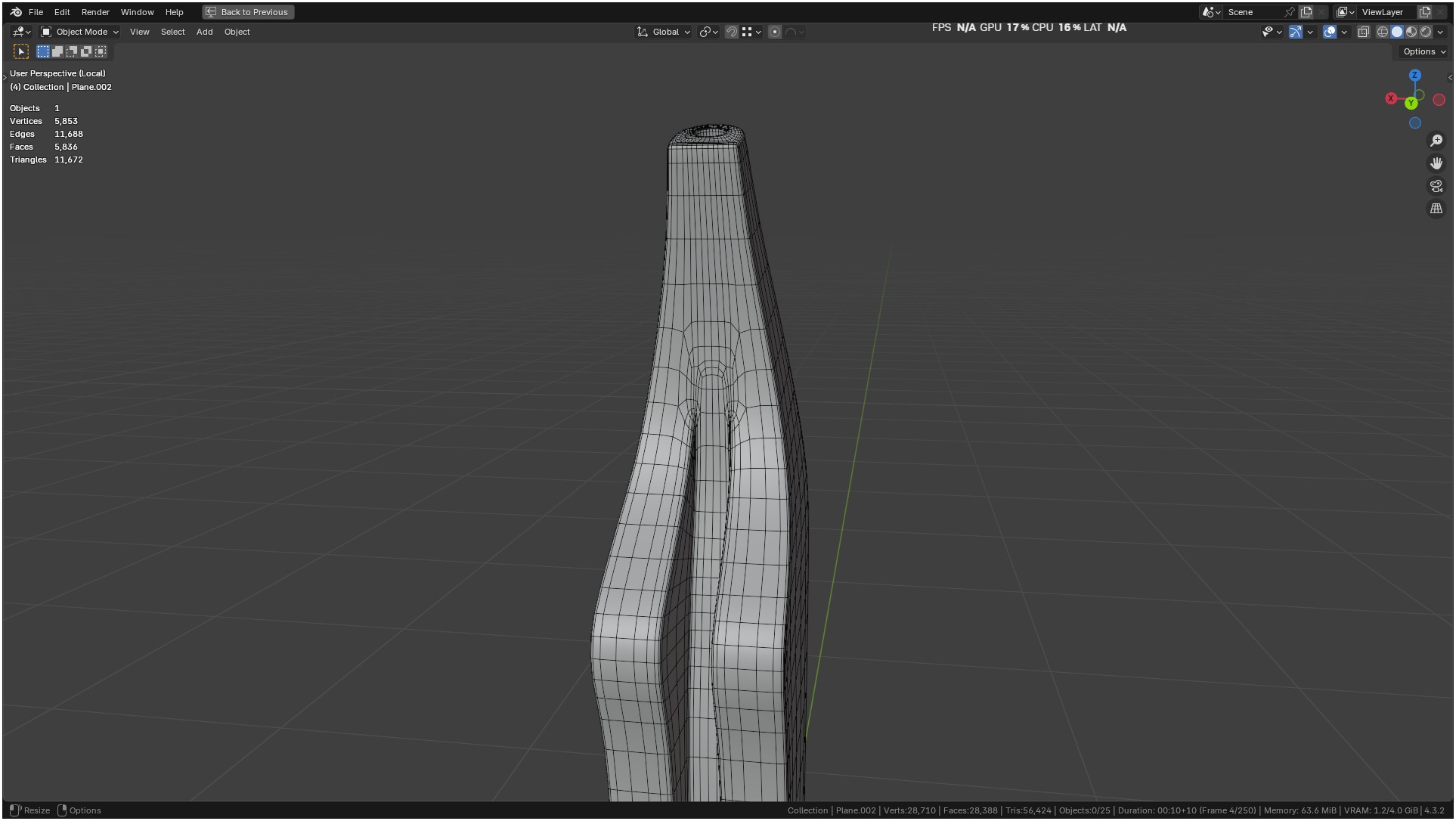
Task: Click the zoom view magnifier icon
Action: coord(1436,141)
